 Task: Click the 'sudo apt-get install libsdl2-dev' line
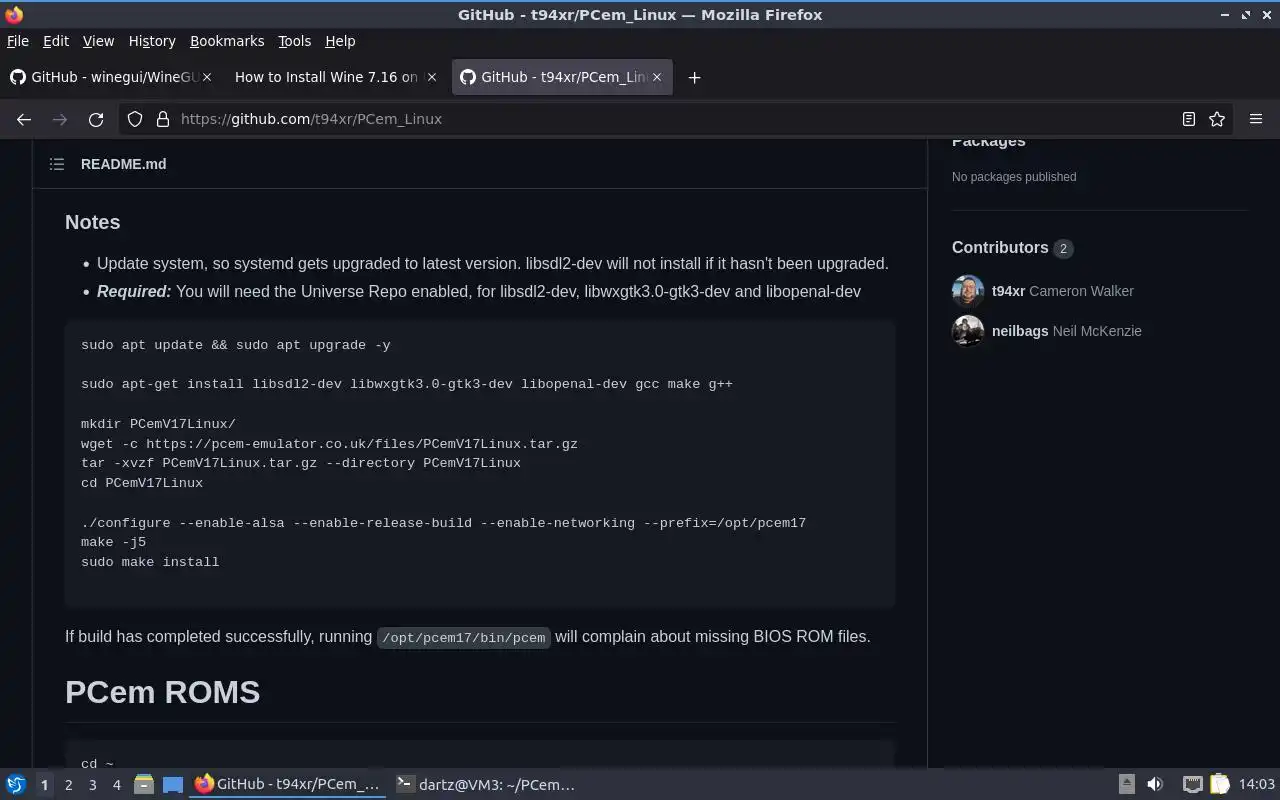(x=407, y=384)
